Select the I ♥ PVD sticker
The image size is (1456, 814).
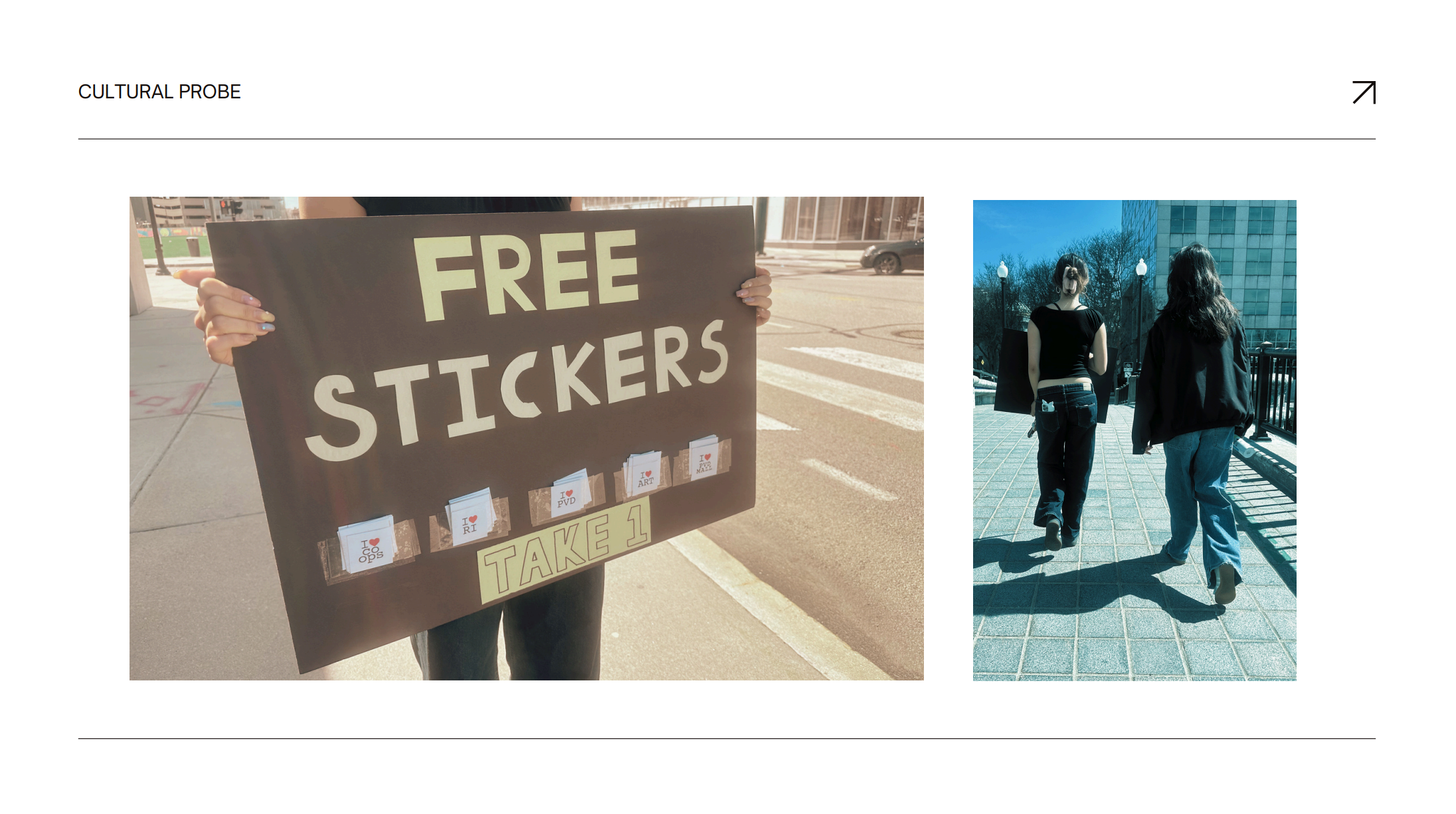pos(569,494)
